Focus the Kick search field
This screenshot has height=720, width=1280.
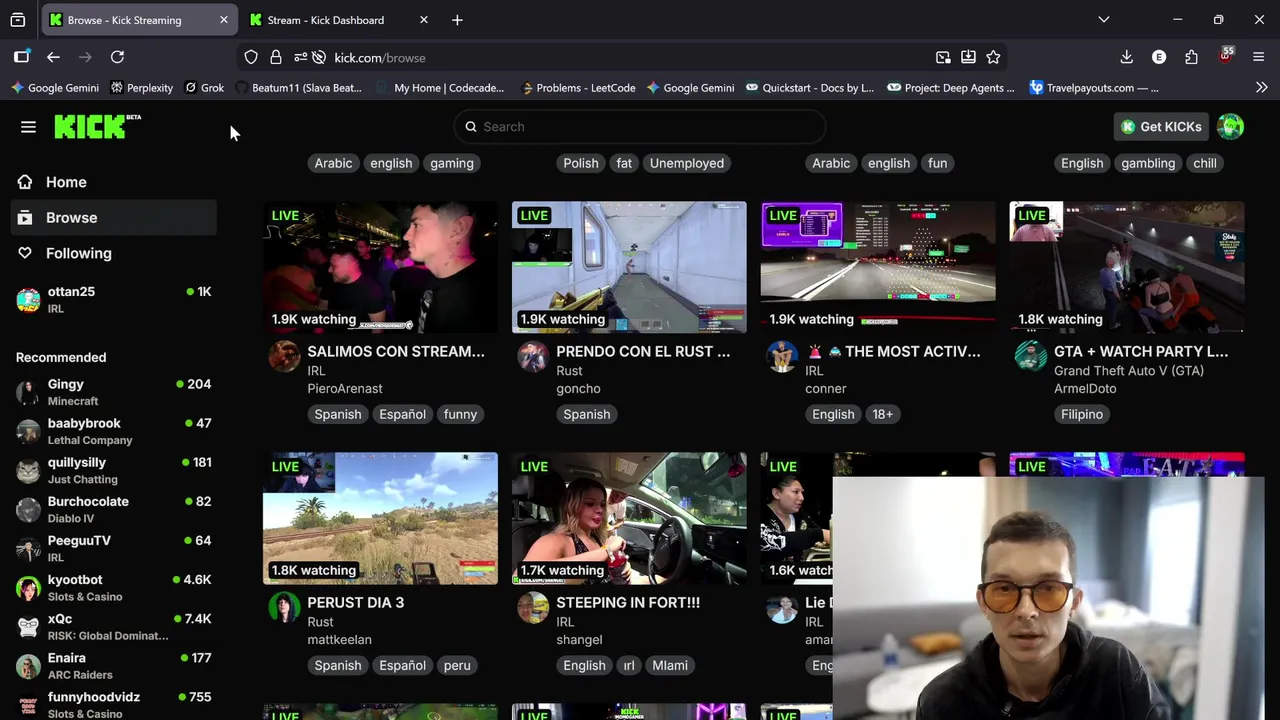[x=639, y=127]
